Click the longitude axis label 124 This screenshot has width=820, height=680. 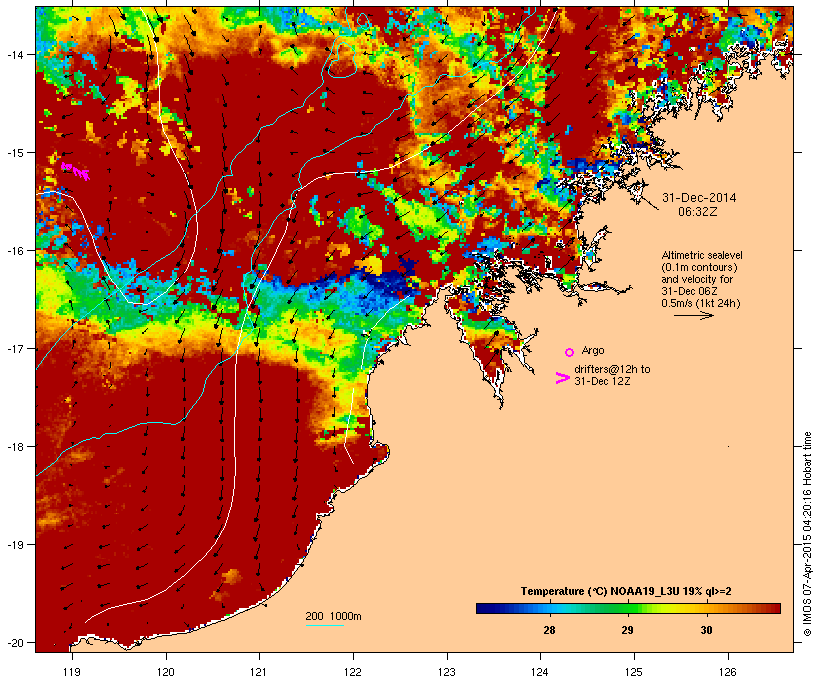[540, 672]
